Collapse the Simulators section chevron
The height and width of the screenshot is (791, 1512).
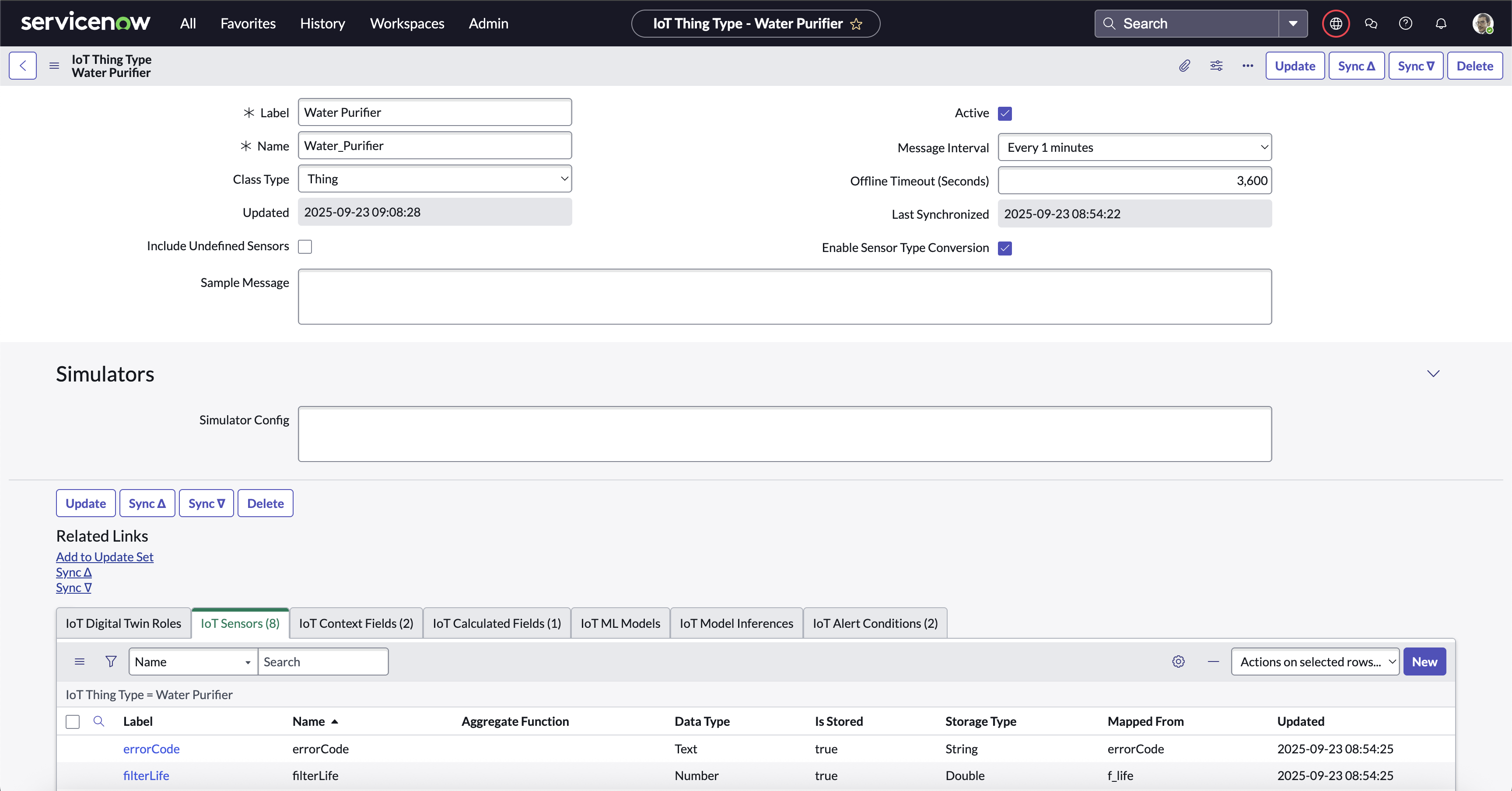click(1433, 374)
